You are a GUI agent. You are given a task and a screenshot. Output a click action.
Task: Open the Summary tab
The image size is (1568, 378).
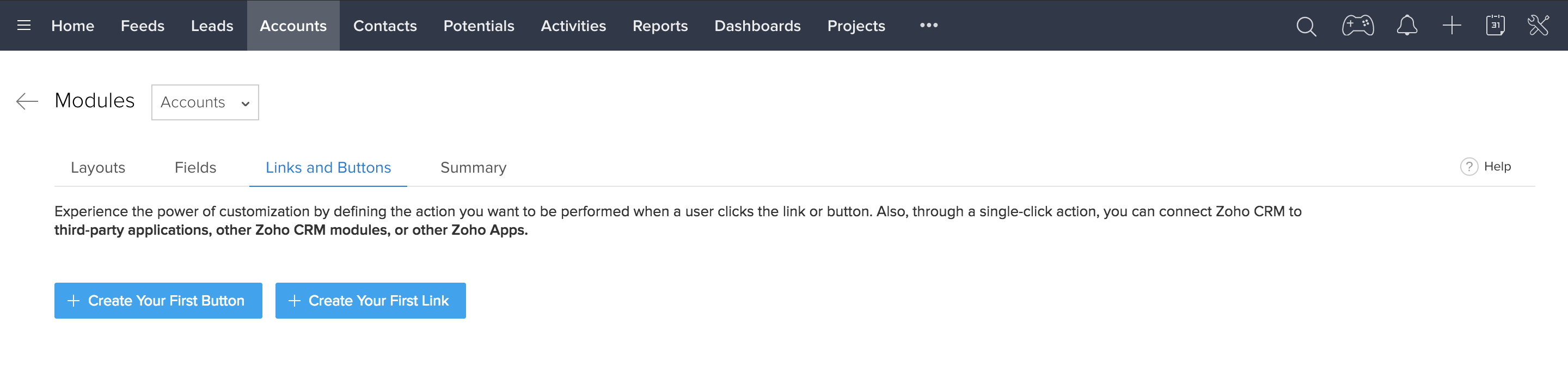[473, 168]
